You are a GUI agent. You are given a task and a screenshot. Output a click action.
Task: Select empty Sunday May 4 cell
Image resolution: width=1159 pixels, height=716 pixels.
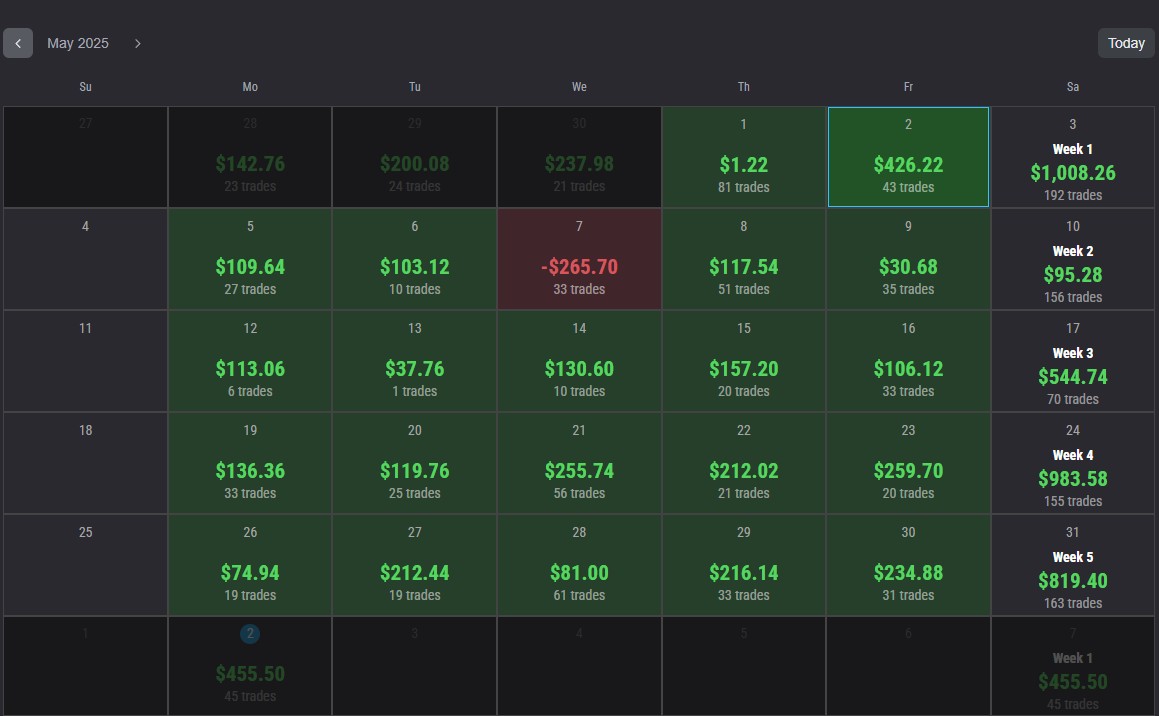click(x=85, y=259)
